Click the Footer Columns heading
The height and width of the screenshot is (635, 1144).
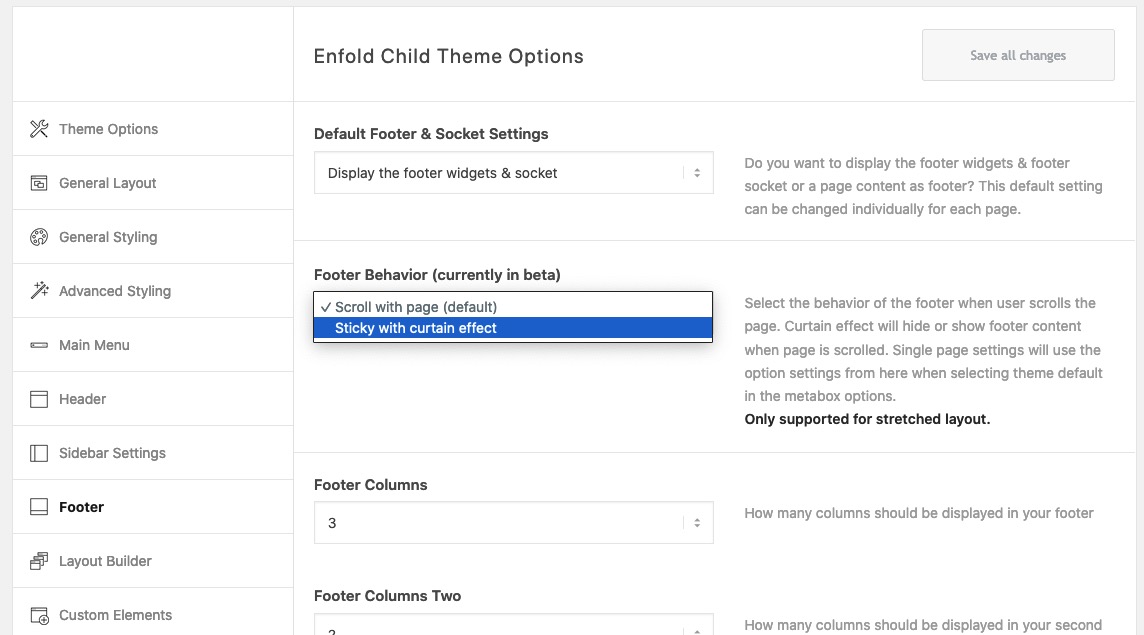point(371,485)
